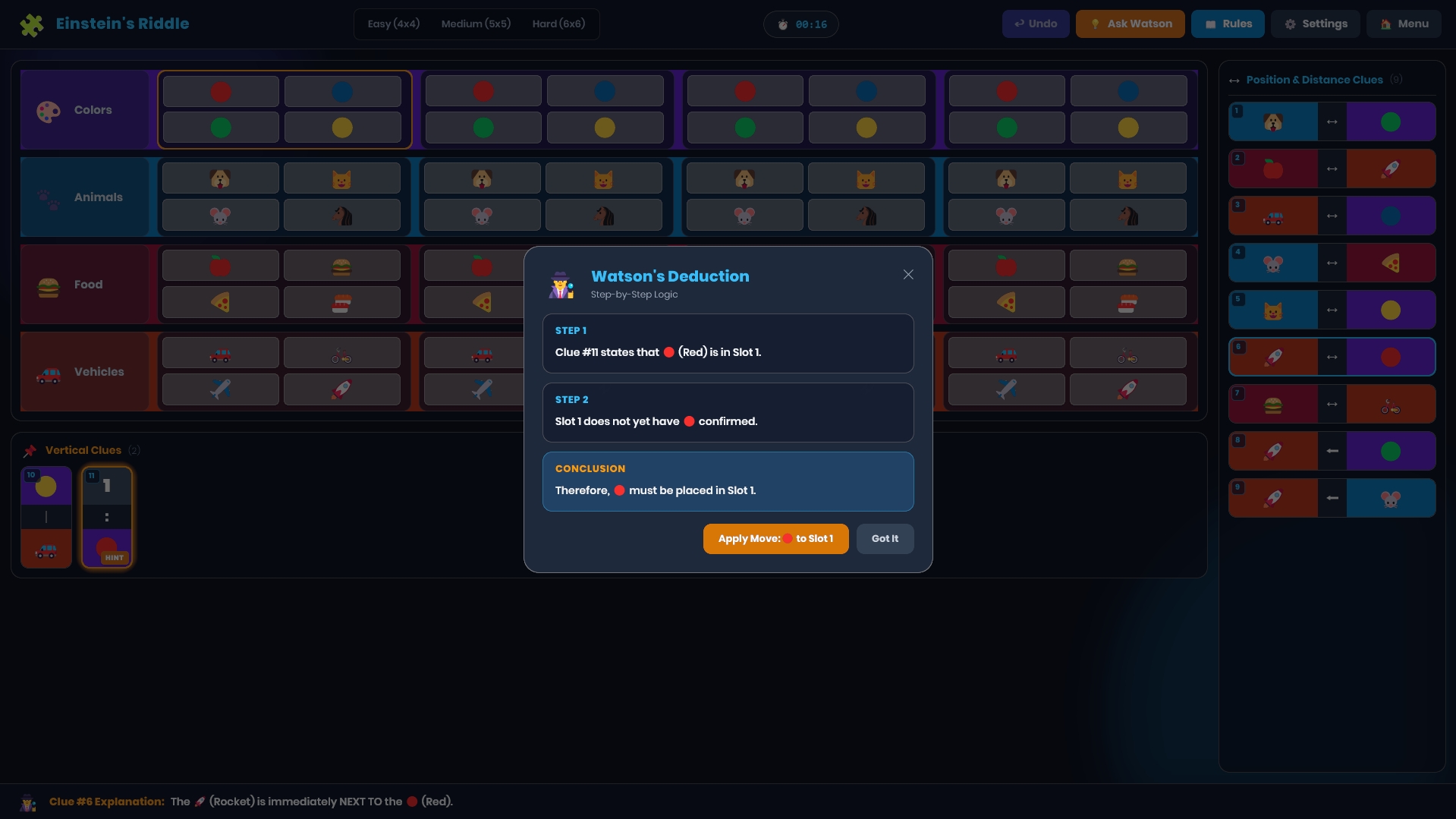Viewport: 1456px width, 819px height.
Task: Switch to Hard (6x6) difficulty
Action: pyautogui.click(x=558, y=24)
